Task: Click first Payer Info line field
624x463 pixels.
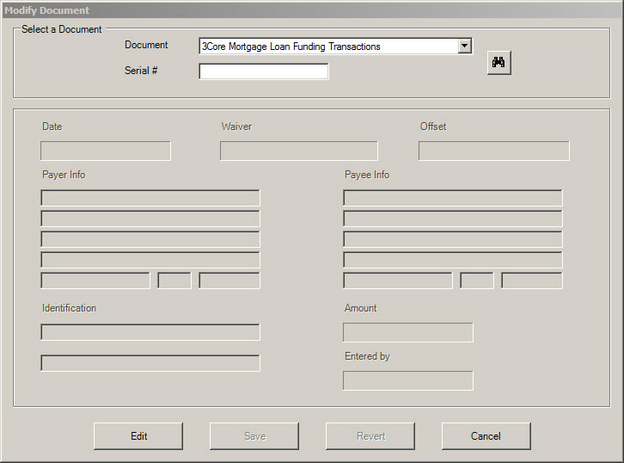Action: (x=150, y=198)
